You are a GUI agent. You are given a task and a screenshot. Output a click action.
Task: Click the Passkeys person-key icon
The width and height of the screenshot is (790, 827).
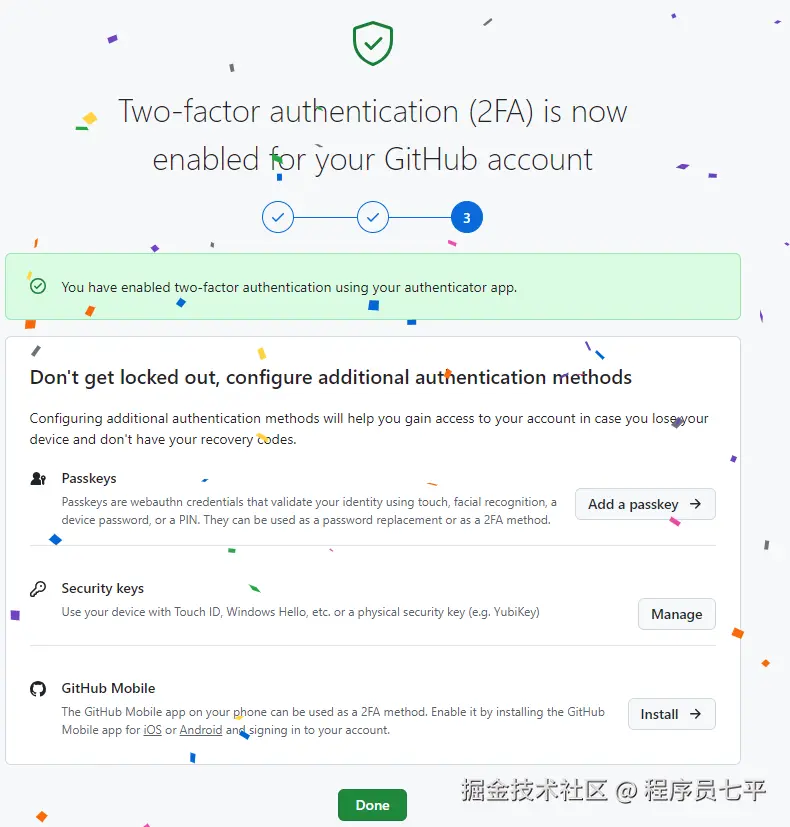[x=38, y=478]
